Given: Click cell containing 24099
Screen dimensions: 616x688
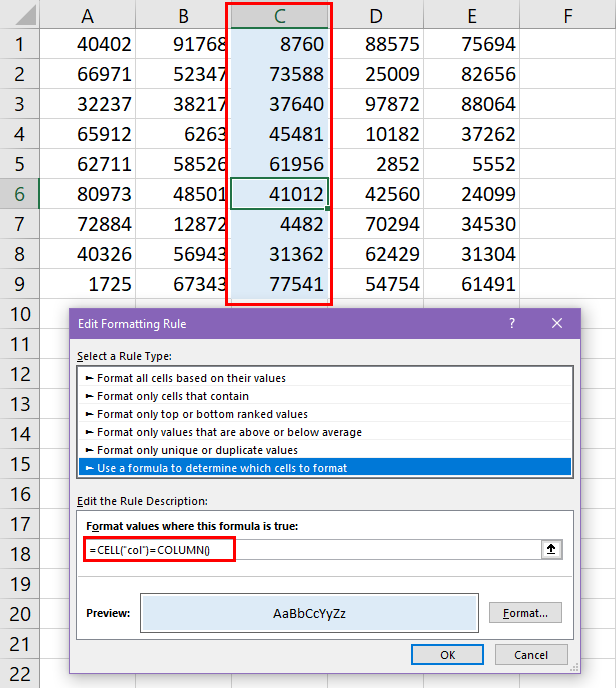Looking at the screenshot, I should point(472,194).
